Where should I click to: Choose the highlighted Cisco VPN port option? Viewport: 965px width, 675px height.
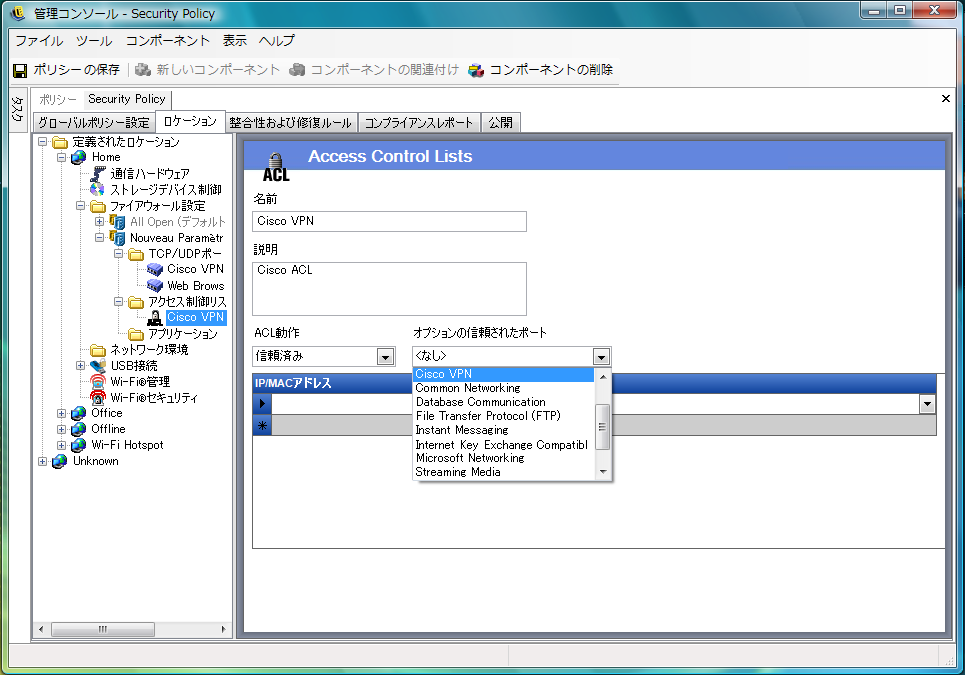(503, 374)
